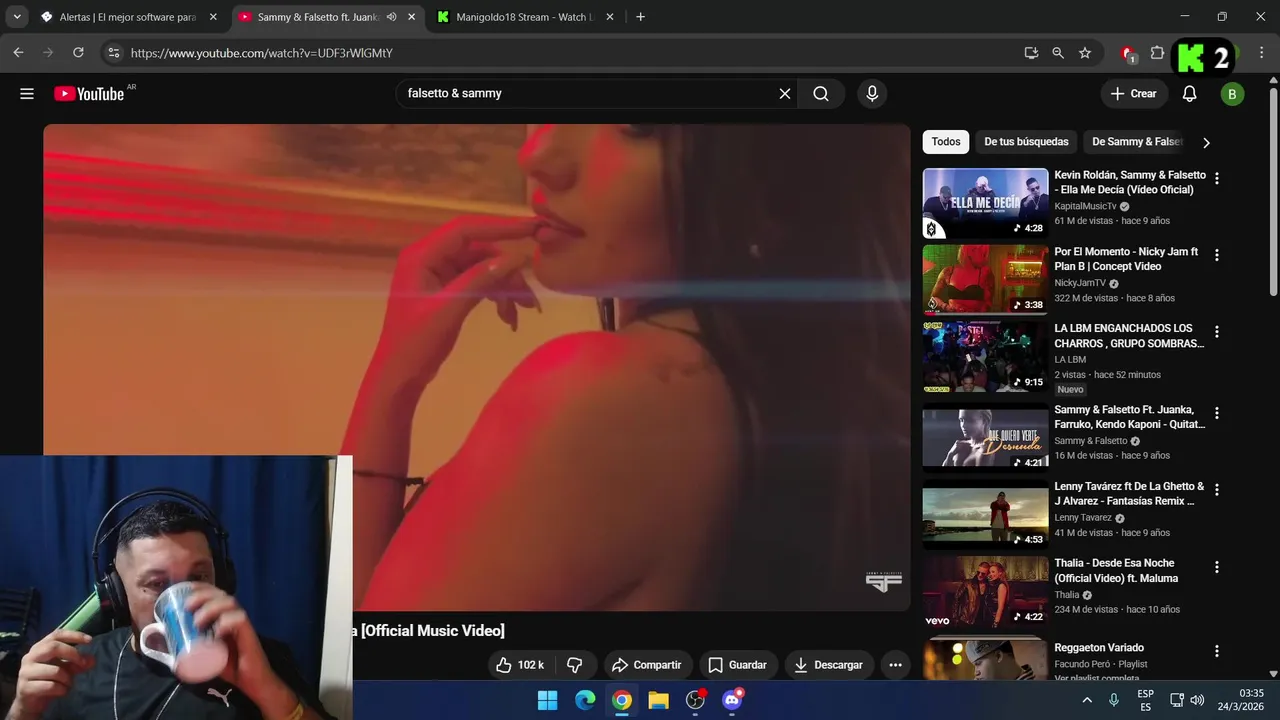
Task: Open OBS Studio from taskbar
Action: [x=696, y=700]
